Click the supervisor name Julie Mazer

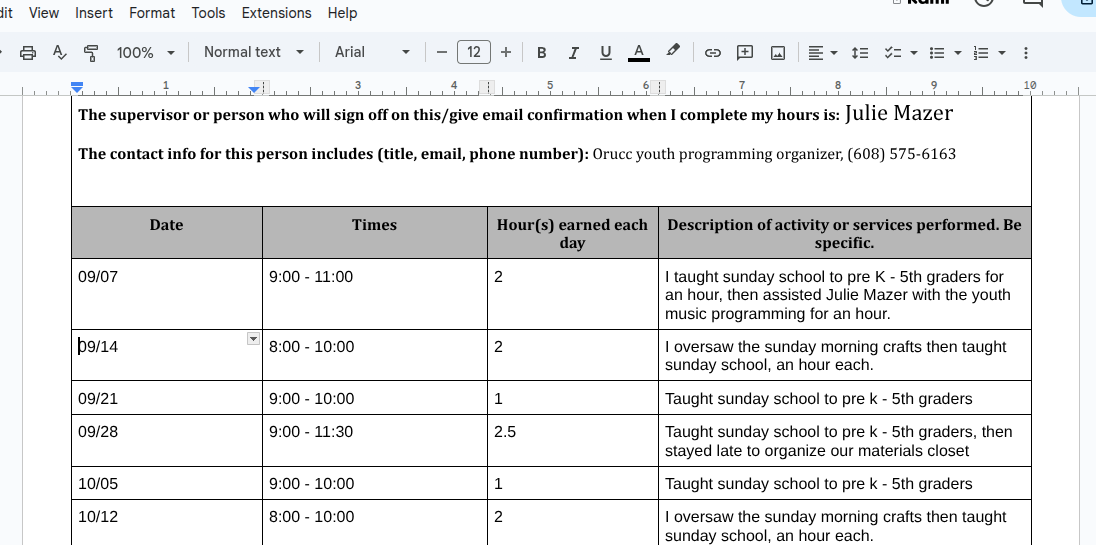tap(899, 113)
